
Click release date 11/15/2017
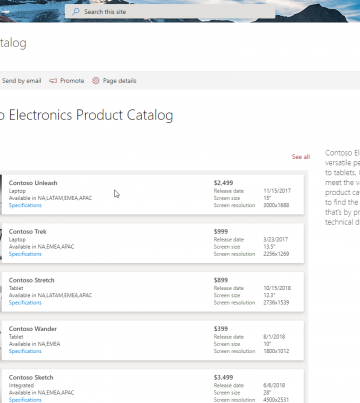(277, 191)
